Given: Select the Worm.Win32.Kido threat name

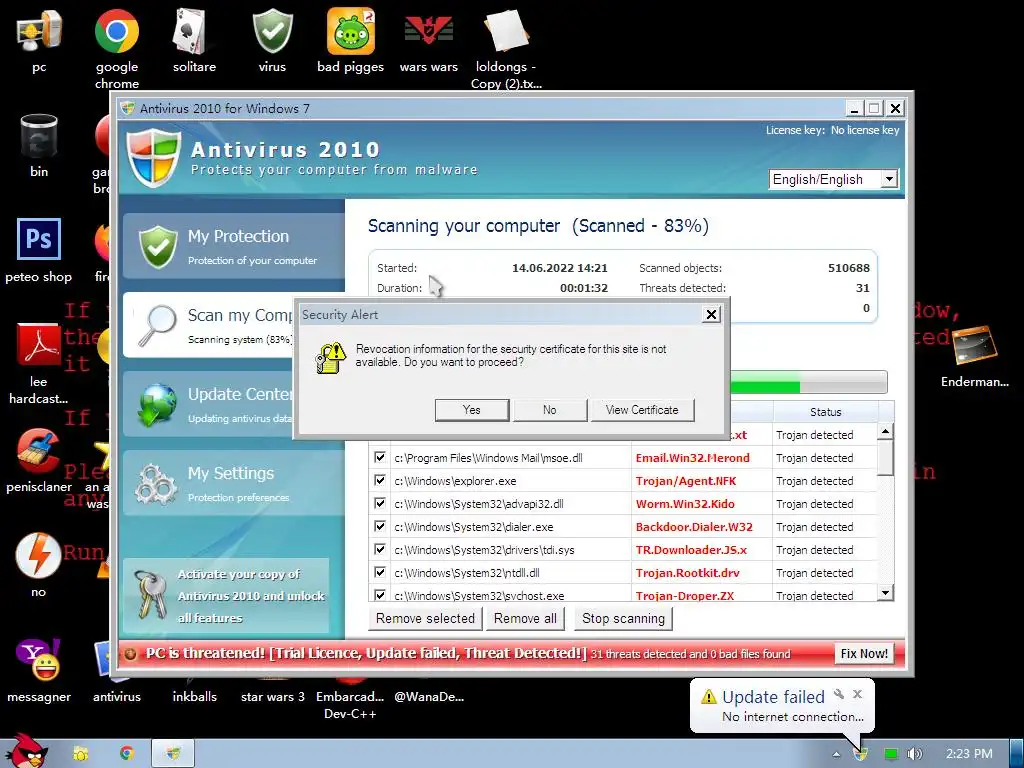Looking at the screenshot, I should point(685,504).
